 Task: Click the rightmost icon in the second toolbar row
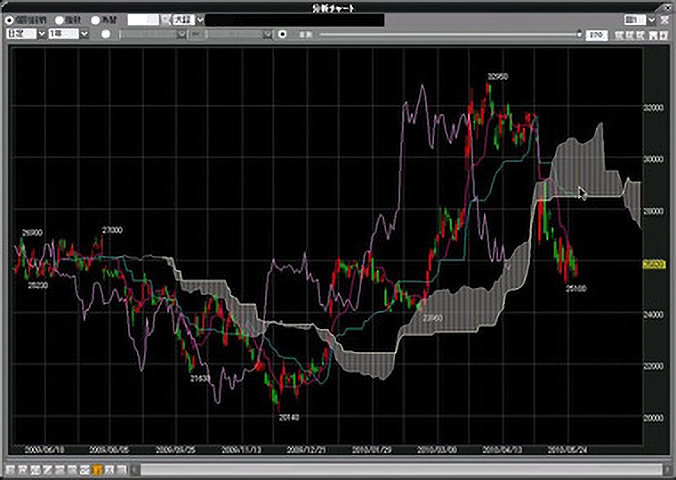point(664,34)
